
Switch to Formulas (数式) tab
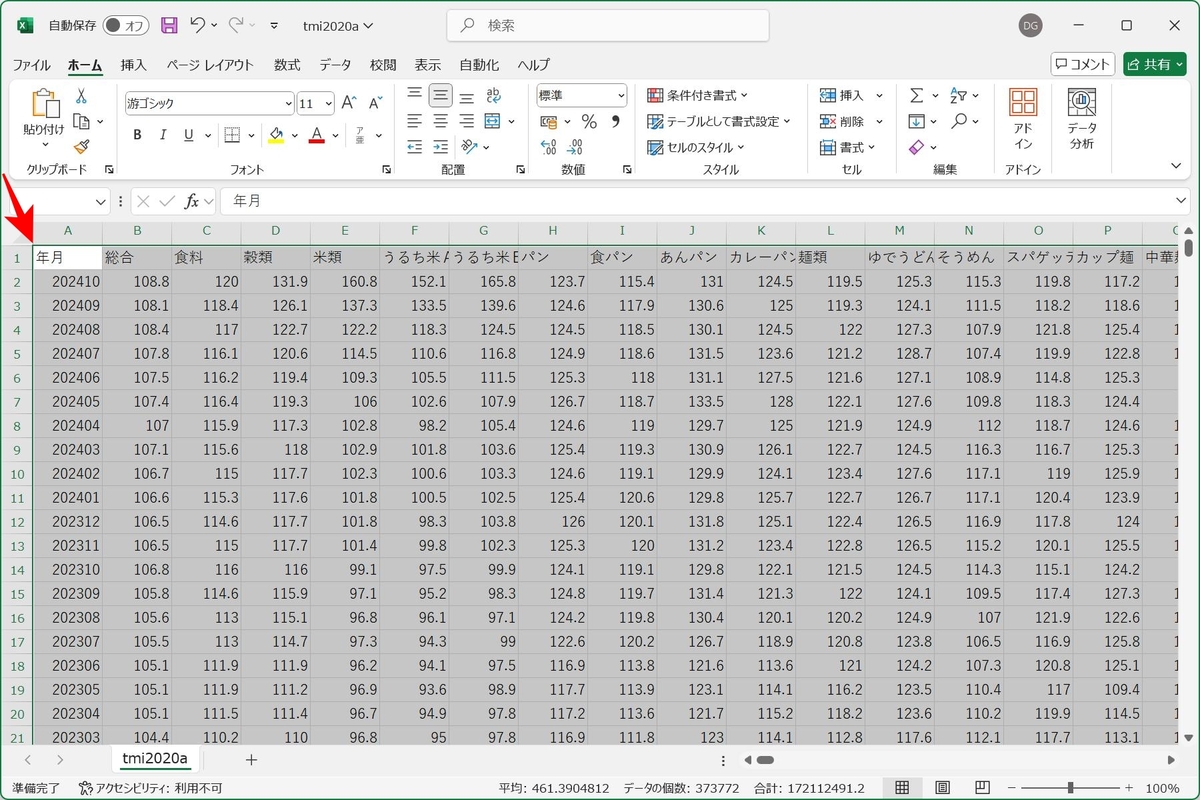(x=287, y=65)
